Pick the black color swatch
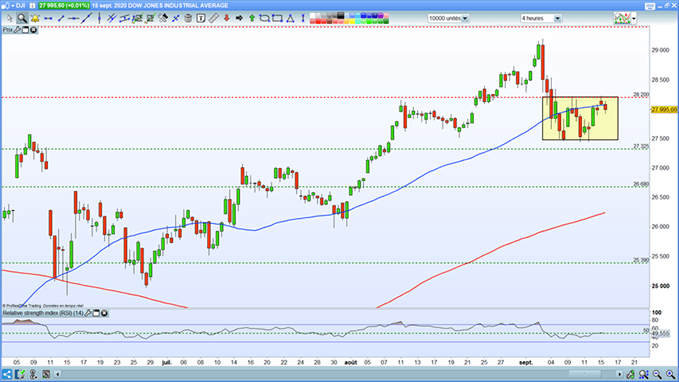This screenshot has height=382, width=679. click(341, 16)
